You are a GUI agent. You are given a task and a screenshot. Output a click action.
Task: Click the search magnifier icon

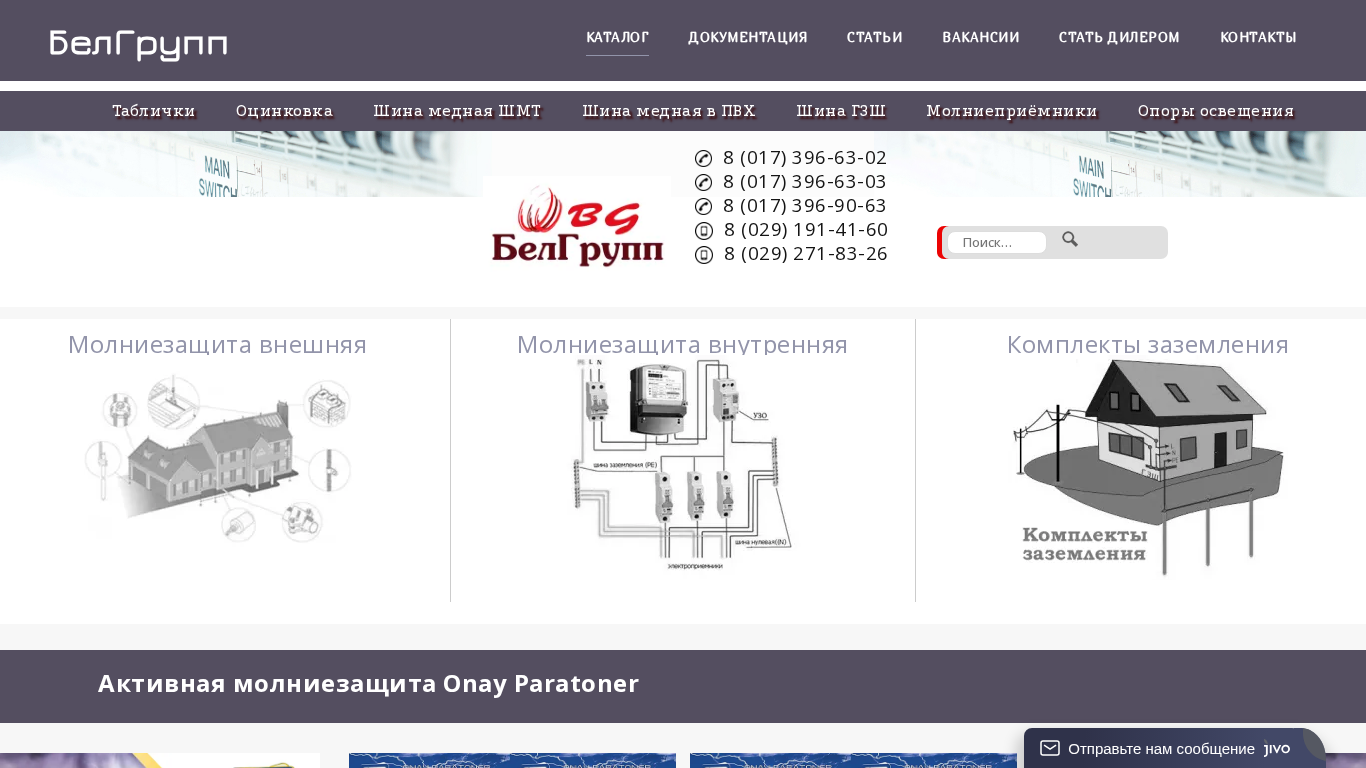tap(1070, 240)
